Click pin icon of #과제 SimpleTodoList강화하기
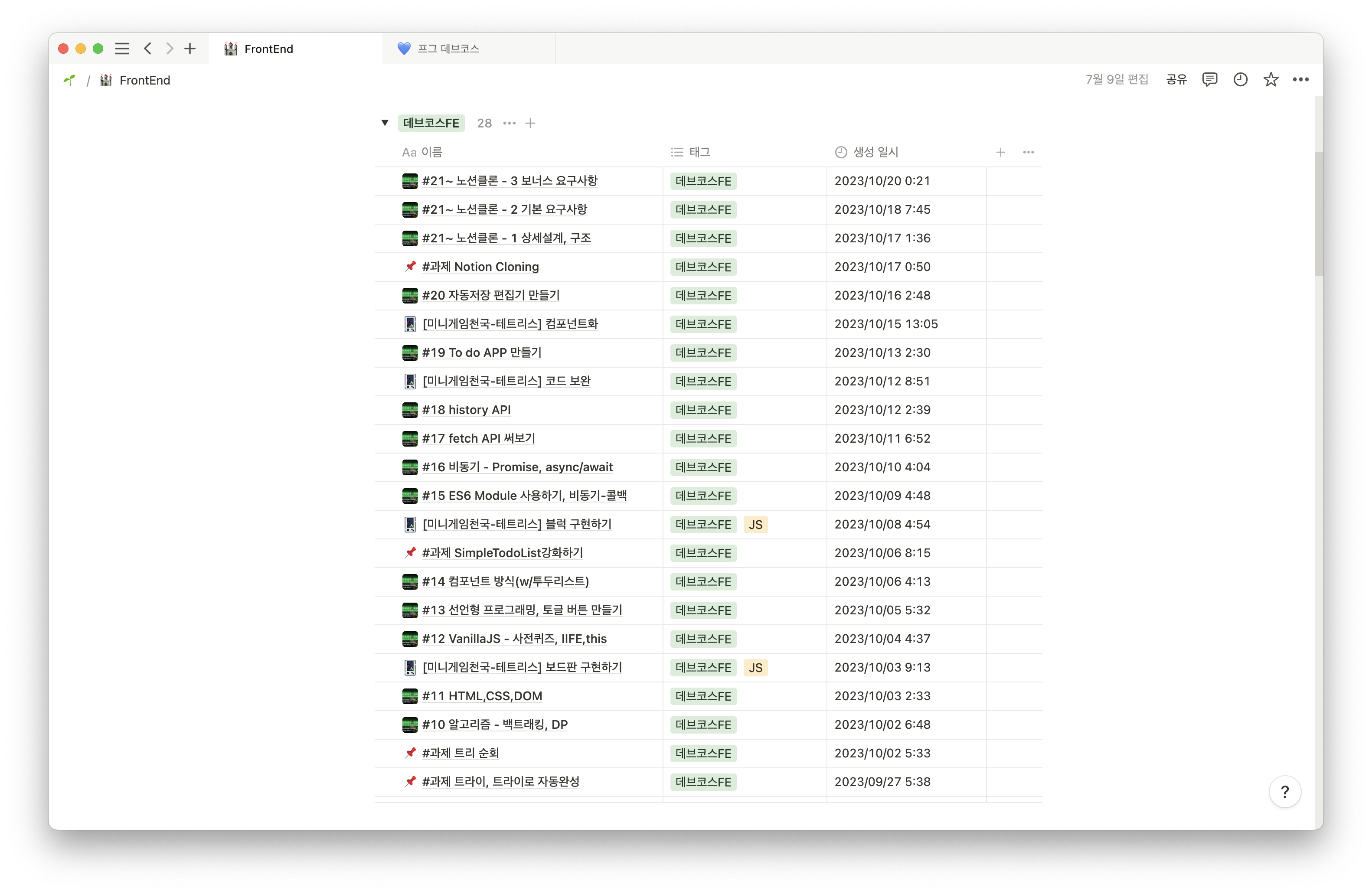The image size is (1372, 894). (x=410, y=553)
